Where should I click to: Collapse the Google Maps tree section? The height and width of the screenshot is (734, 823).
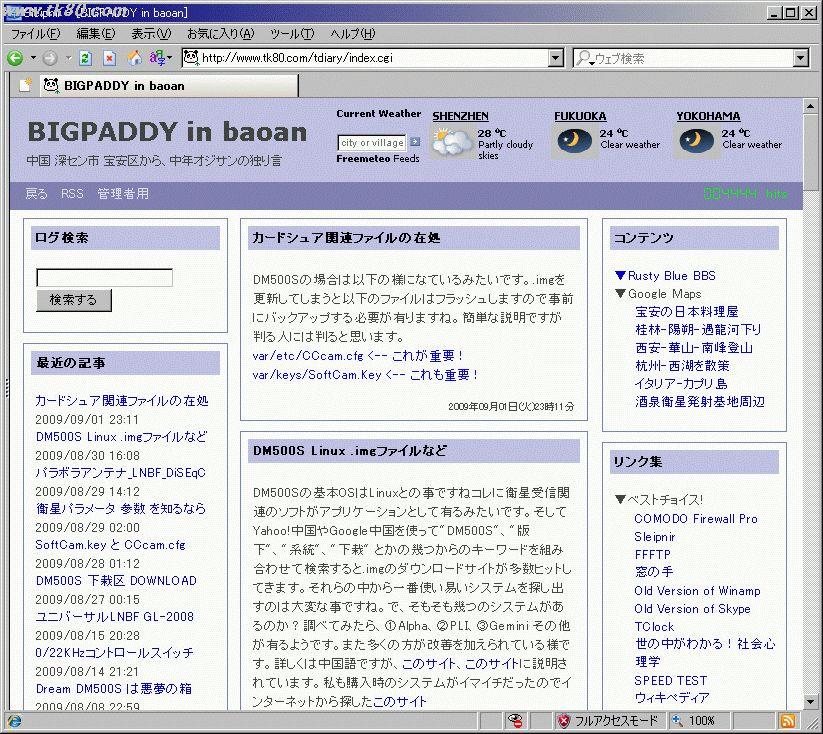(x=620, y=294)
